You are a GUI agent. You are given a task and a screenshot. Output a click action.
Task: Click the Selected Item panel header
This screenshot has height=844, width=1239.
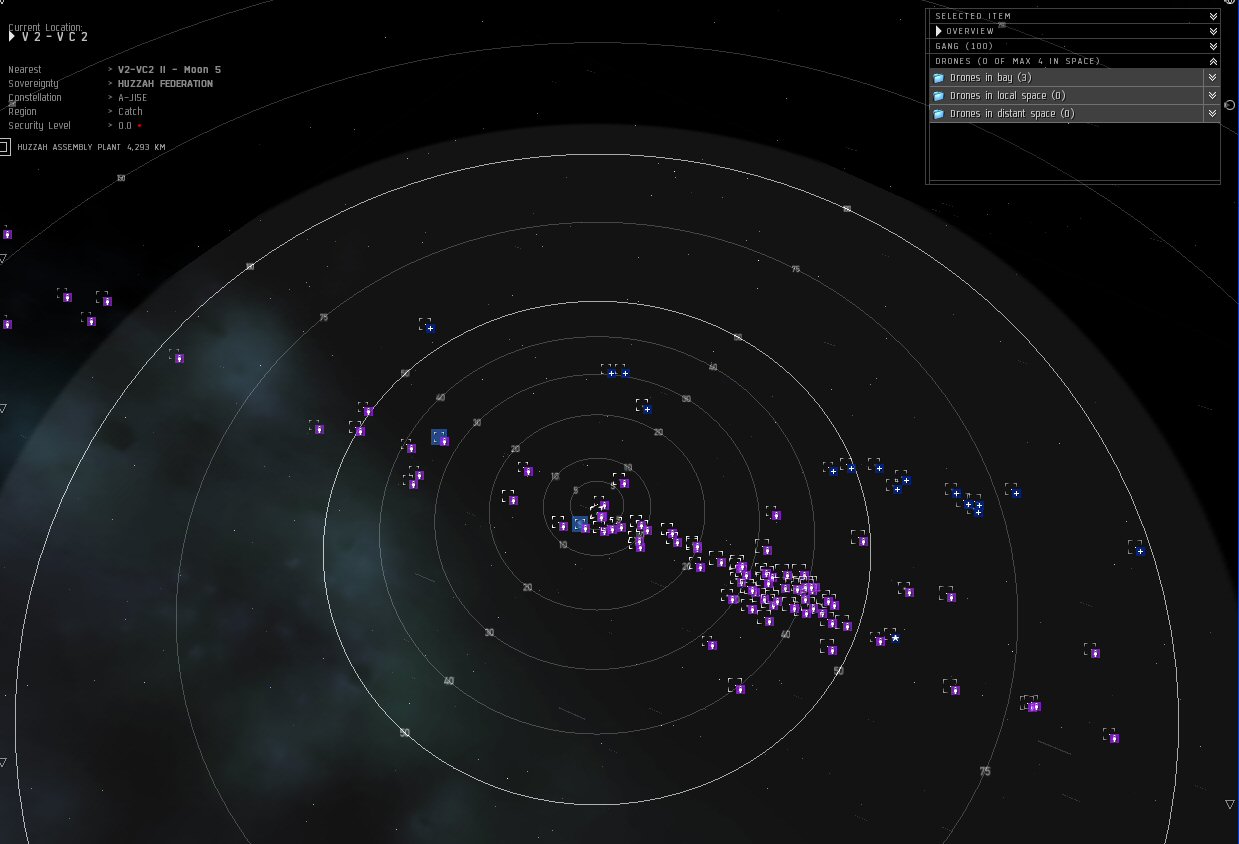pyautogui.click(x=1075, y=16)
